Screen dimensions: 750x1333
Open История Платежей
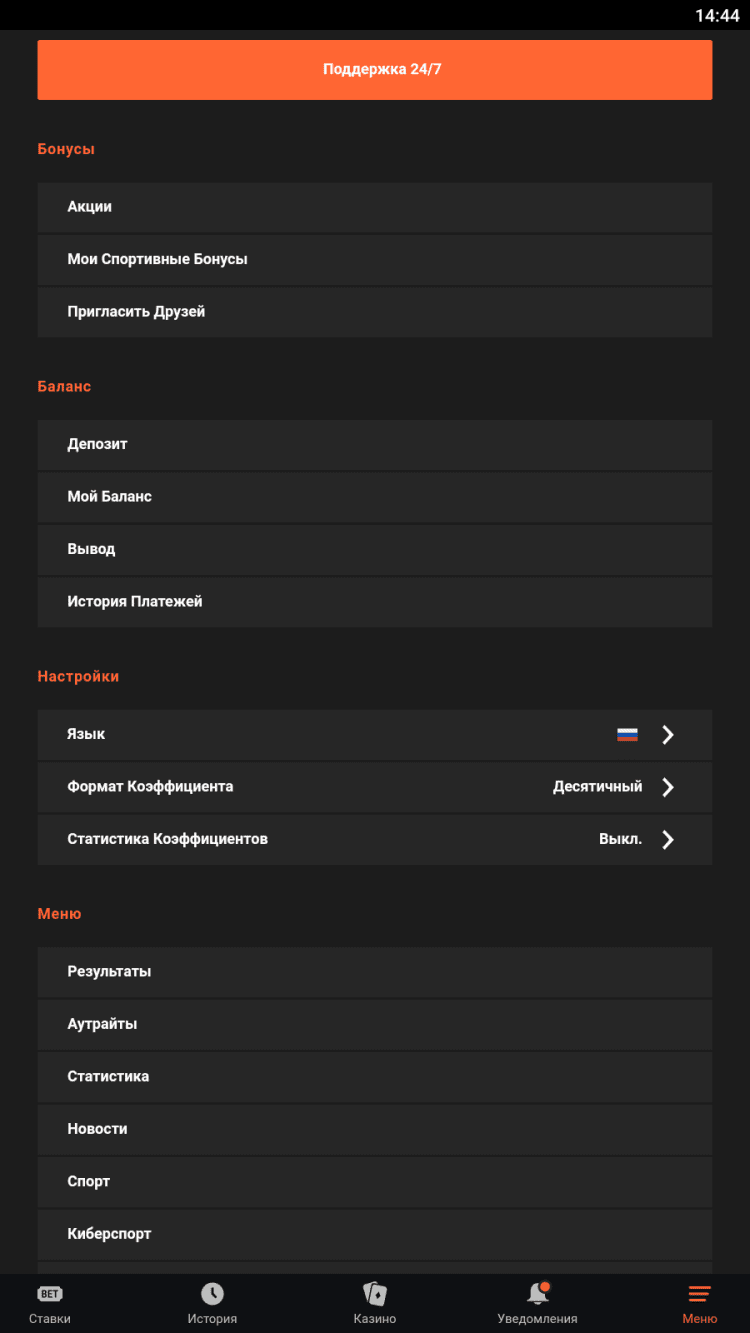(x=135, y=602)
